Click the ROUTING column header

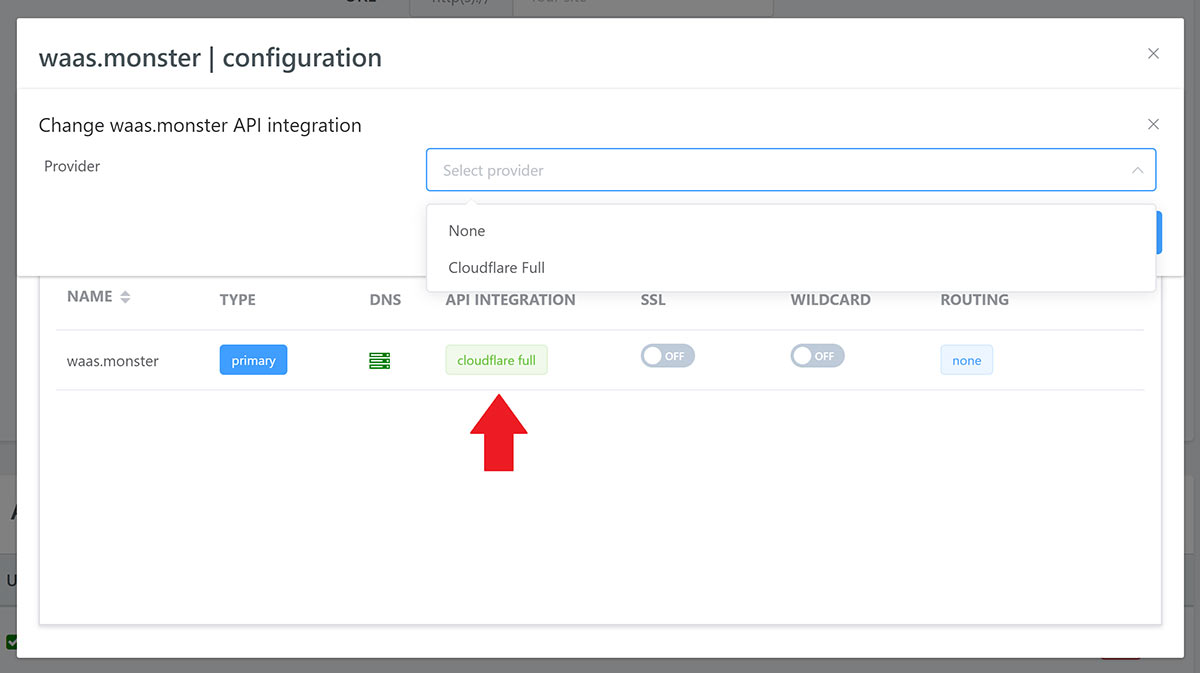(974, 300)
